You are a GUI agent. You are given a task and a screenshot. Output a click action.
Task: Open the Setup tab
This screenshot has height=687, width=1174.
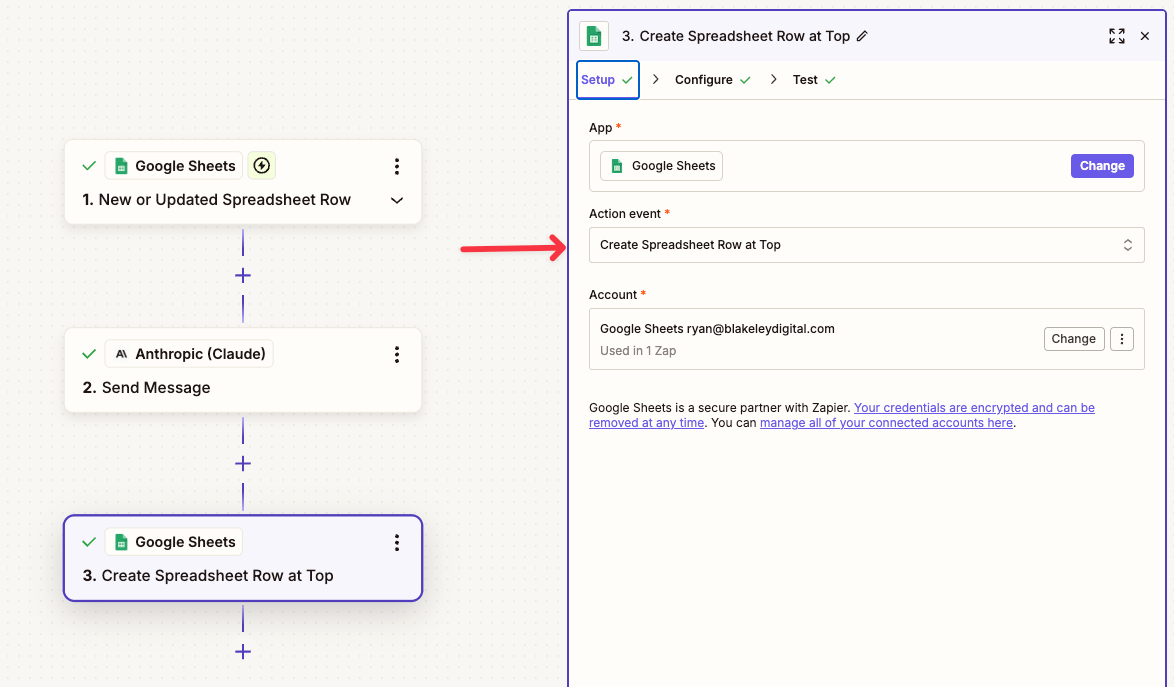[607, 79]
